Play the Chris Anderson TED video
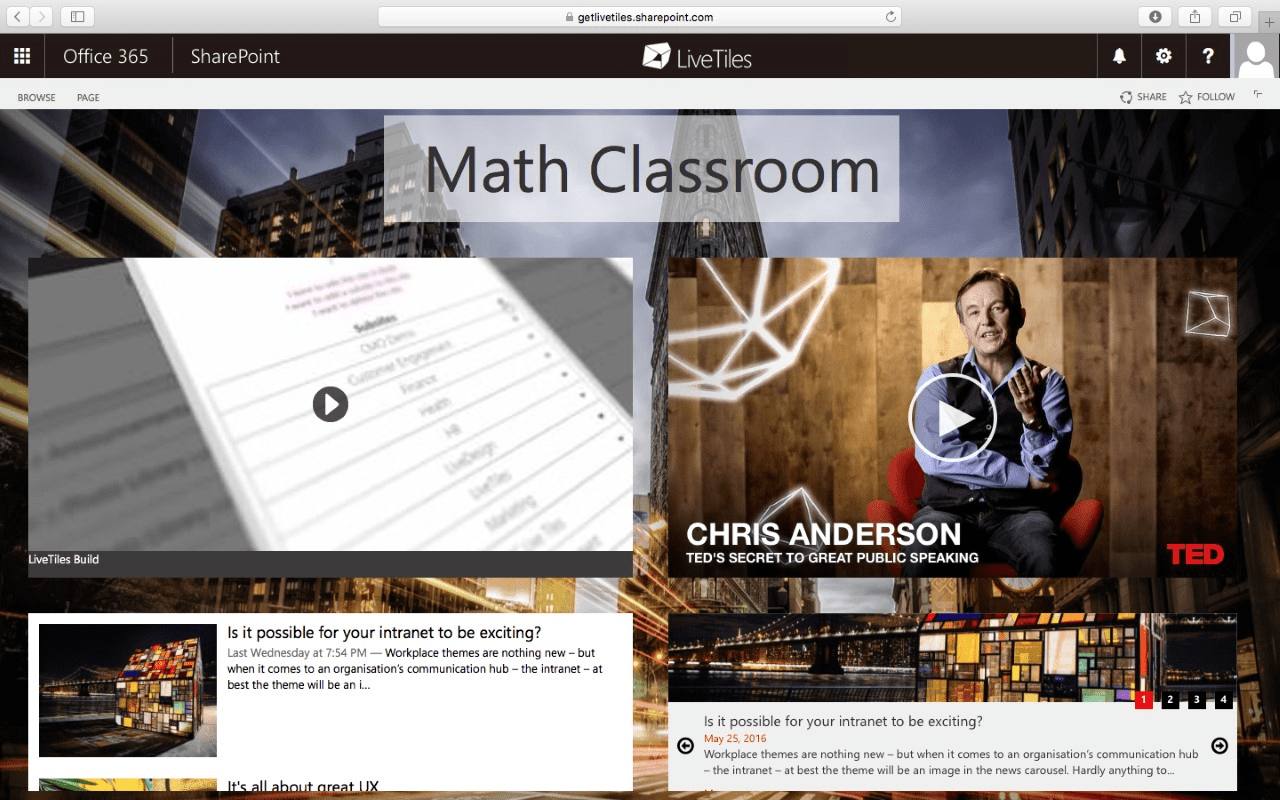 (x=952, y=418)
